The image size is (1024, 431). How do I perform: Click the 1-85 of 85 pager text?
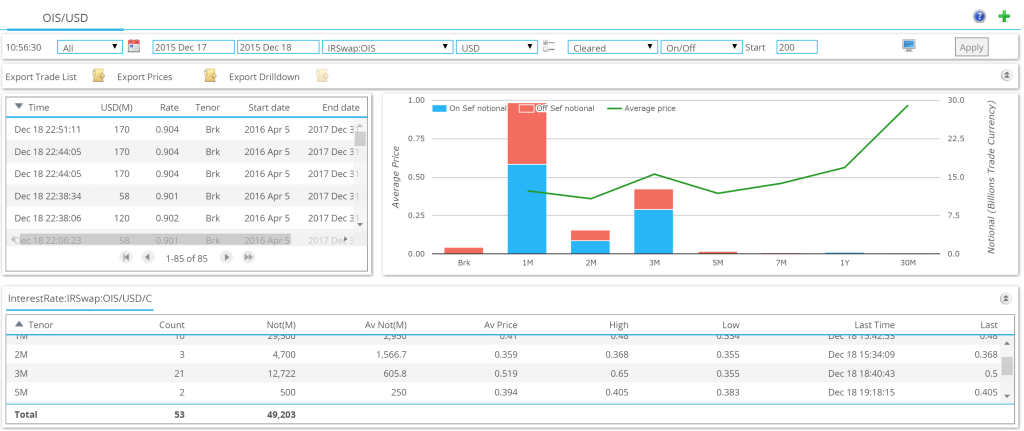point(187,258)
